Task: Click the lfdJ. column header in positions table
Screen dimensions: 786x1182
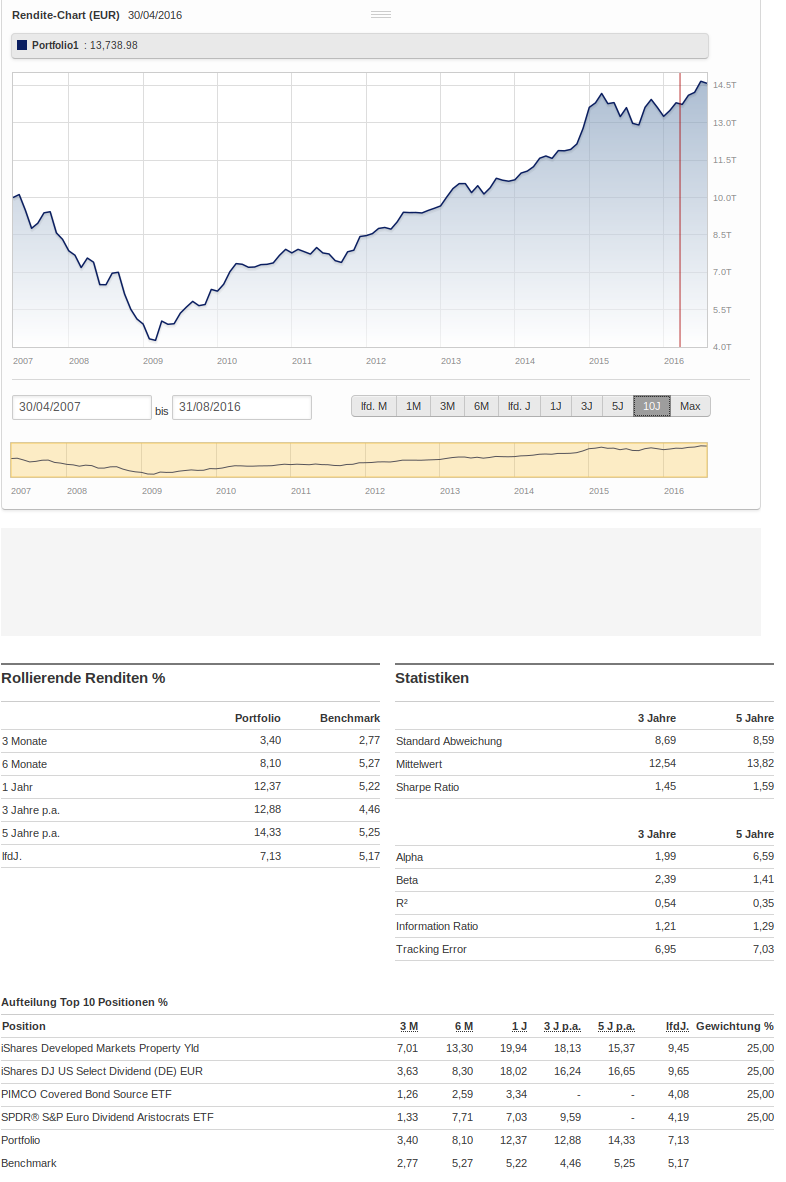Action: click(x=677, y=1026)
